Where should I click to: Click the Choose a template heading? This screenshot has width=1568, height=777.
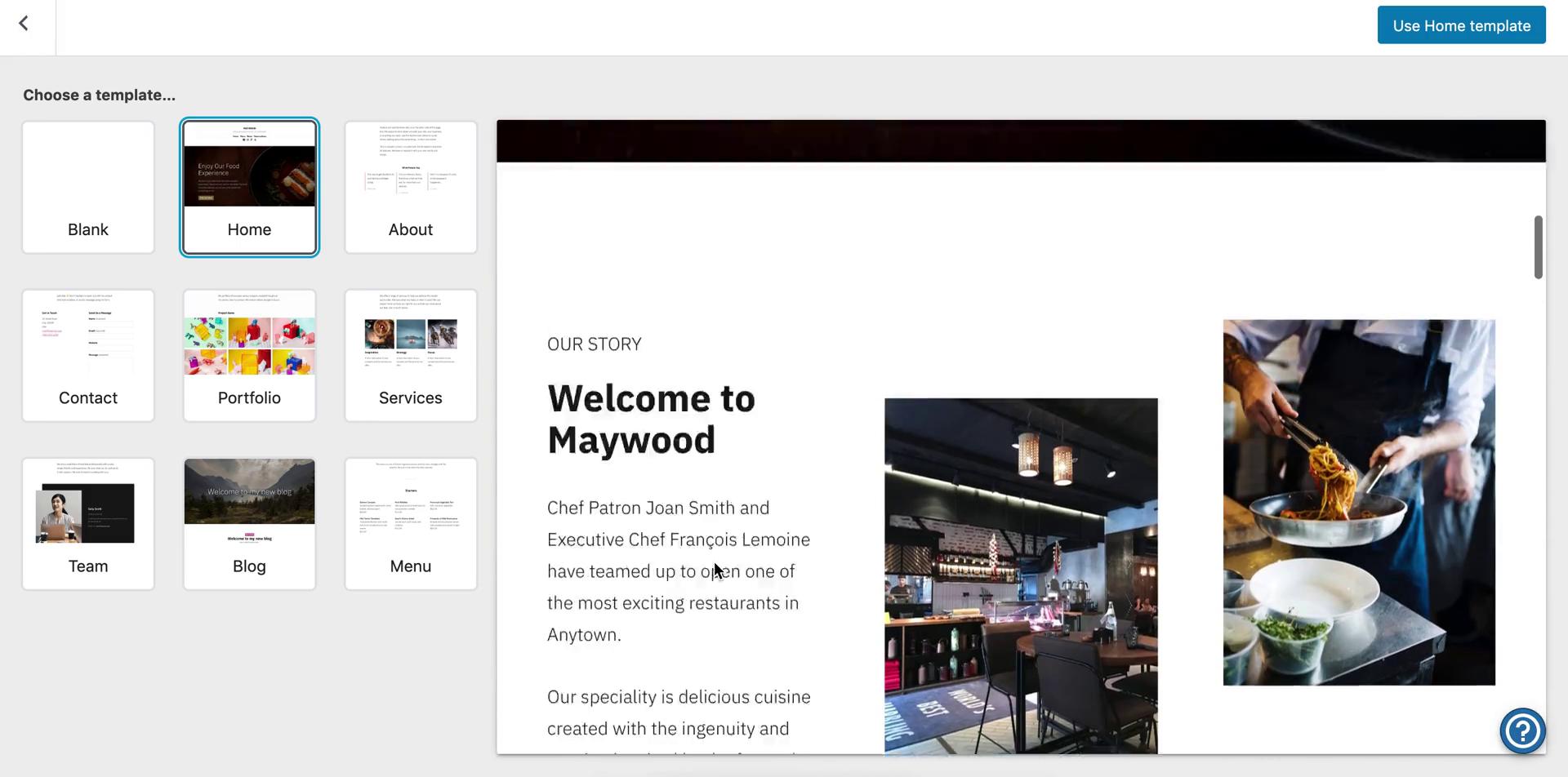pos(99,95)
